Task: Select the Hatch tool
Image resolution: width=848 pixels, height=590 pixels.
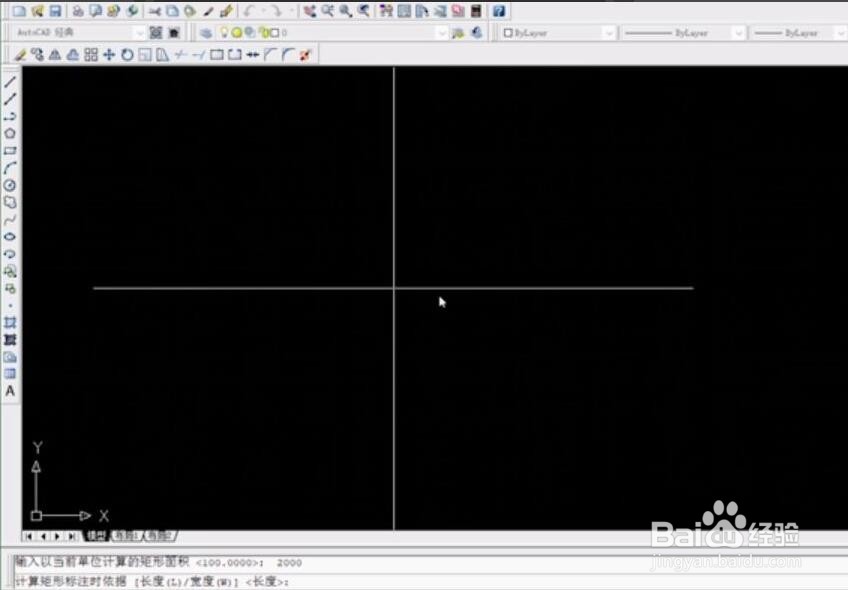Action: pos(10,323)
